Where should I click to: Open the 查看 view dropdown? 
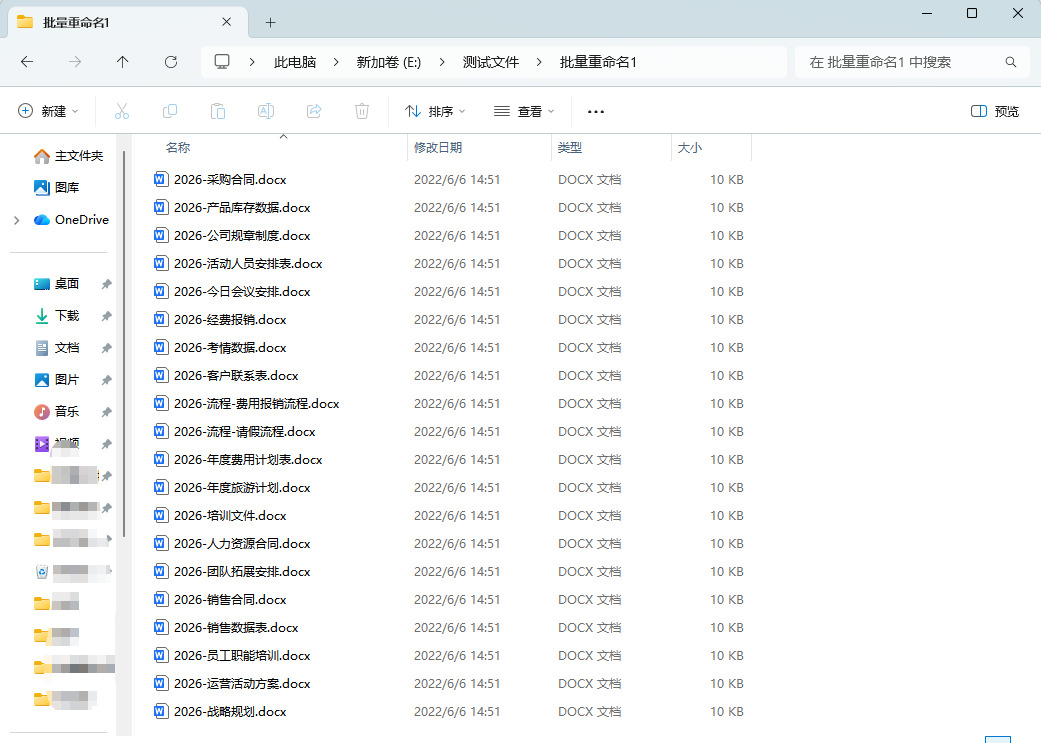[524, 111]
